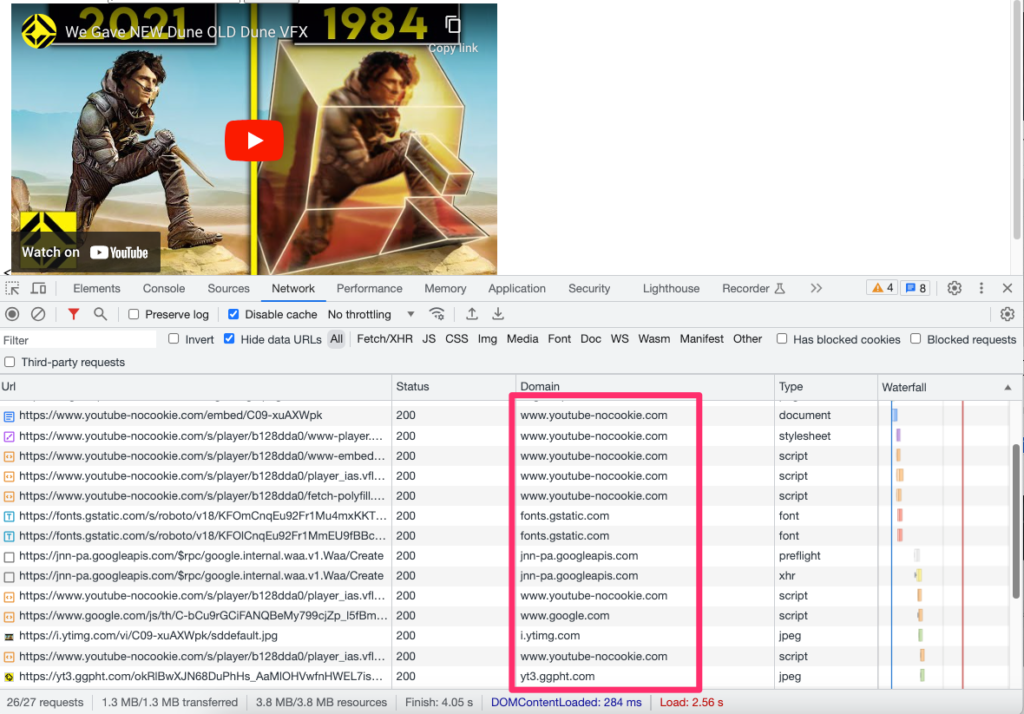The width and height of the screenshot is (1024, 714).
Task: Click into the Filter text field
Action: click(x=78, y=340)
